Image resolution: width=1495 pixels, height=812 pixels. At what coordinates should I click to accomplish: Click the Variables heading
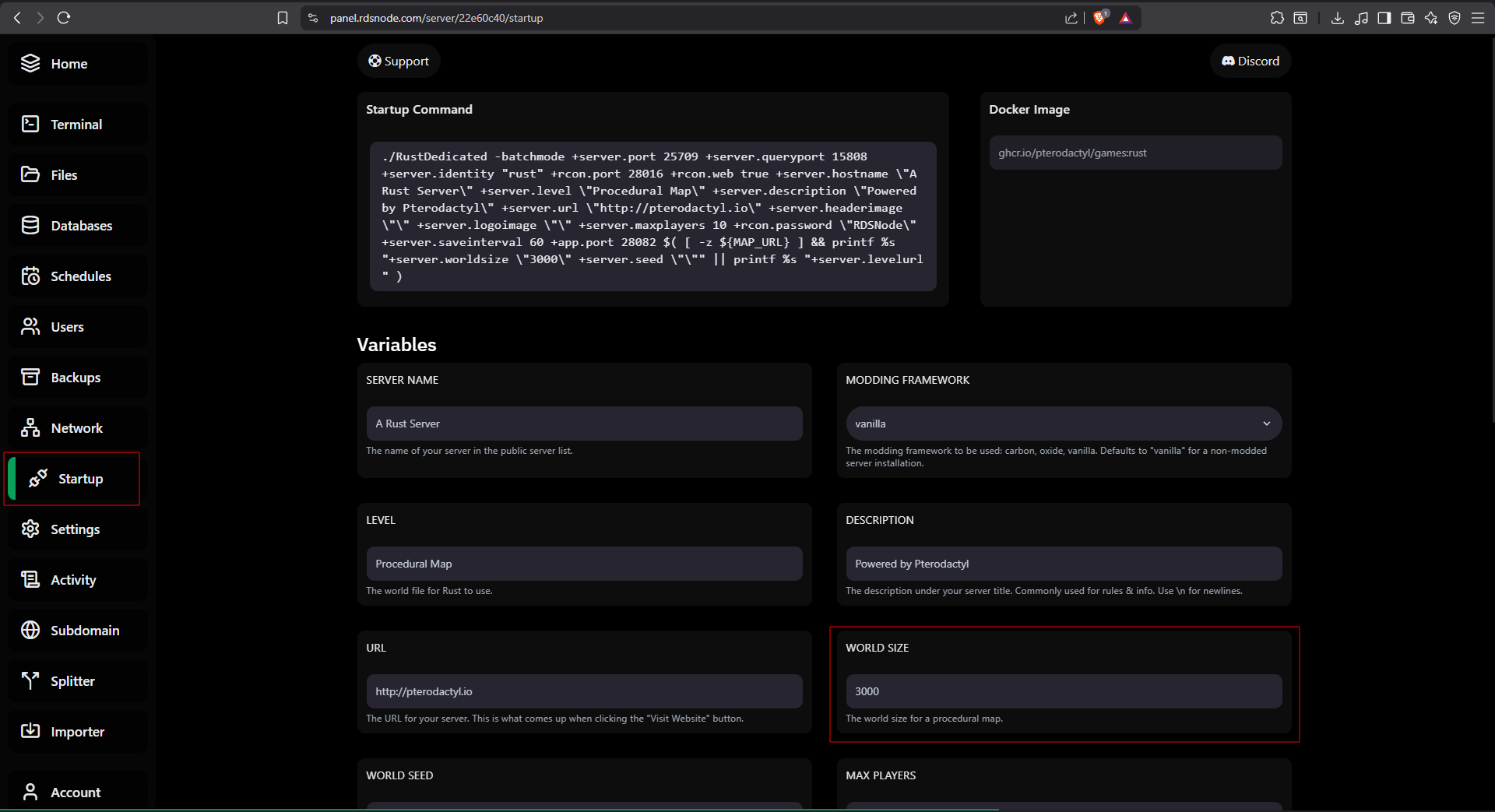396,345
